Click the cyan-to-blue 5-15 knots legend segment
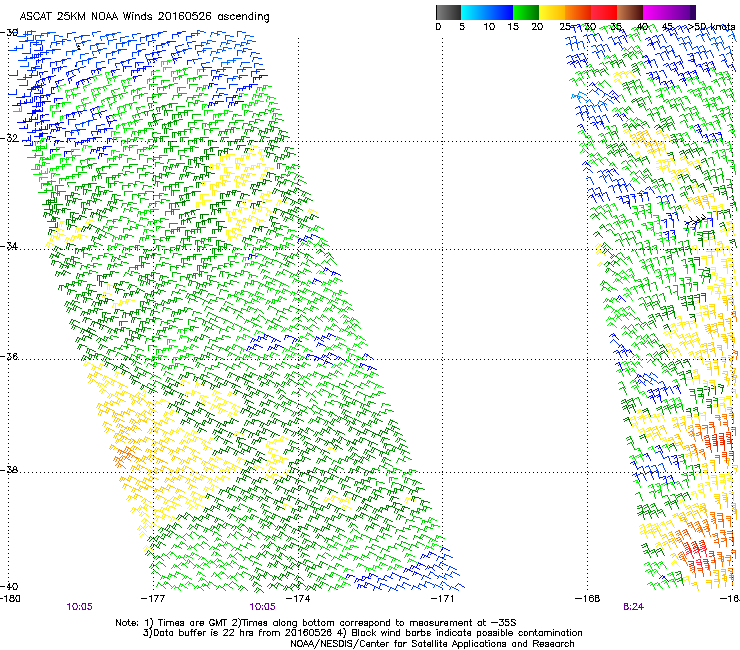Image resolution: width=740 pixels, height=650 pixels. click(487, 12)
